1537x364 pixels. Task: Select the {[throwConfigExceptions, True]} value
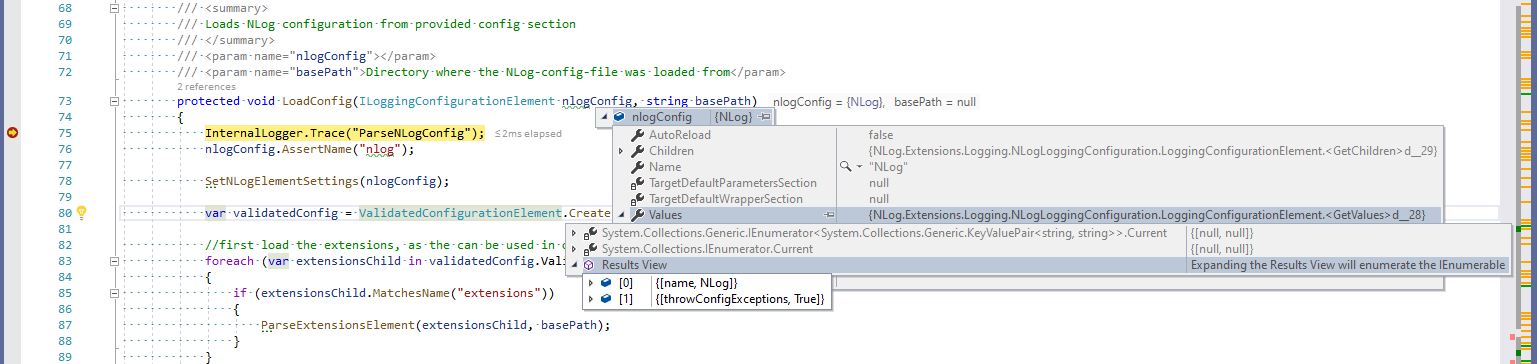(740, 299)
